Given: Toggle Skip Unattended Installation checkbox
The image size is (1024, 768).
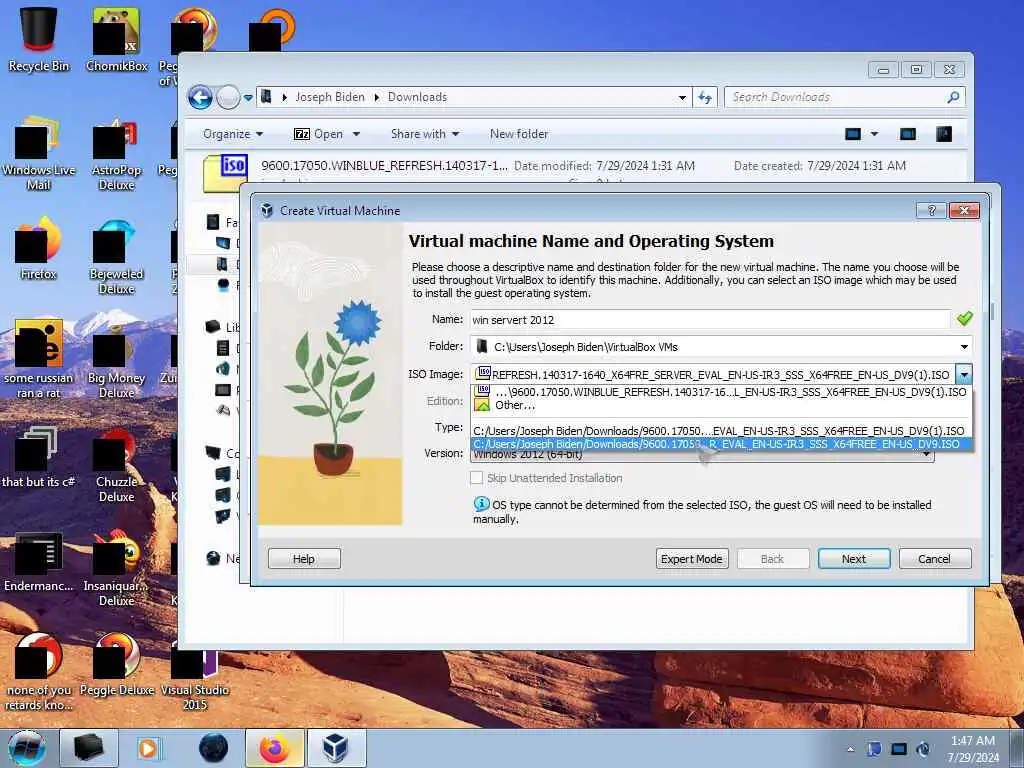Looking at the screenshot, I should tap(477, 478).
